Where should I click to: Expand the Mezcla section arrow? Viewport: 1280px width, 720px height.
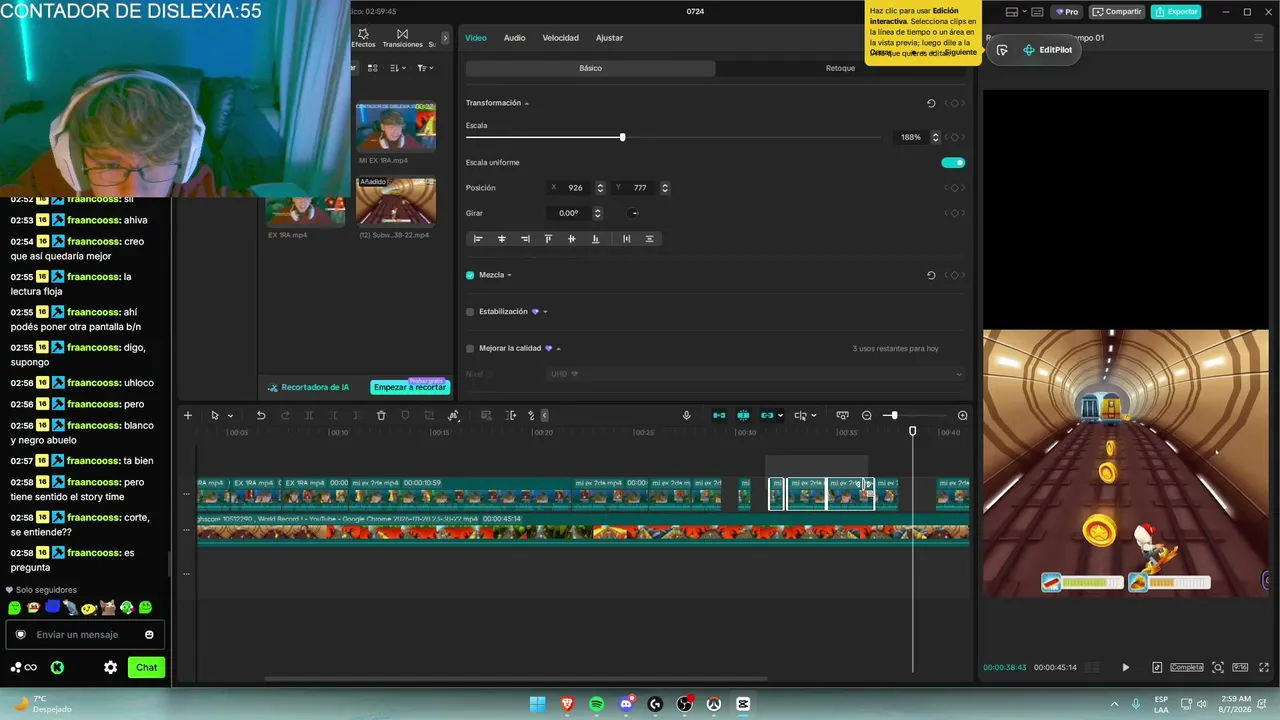pyautogui.click(x=510, y=275)
